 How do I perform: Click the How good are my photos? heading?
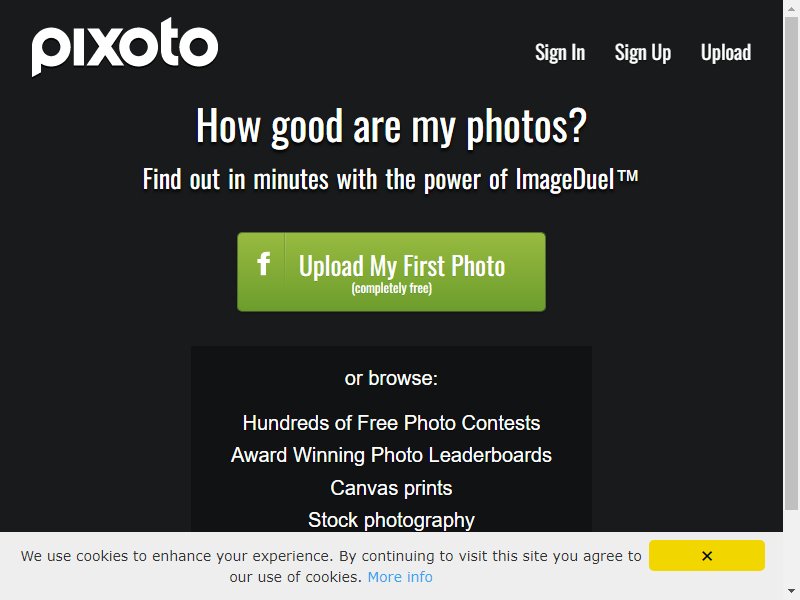point(391,126)
